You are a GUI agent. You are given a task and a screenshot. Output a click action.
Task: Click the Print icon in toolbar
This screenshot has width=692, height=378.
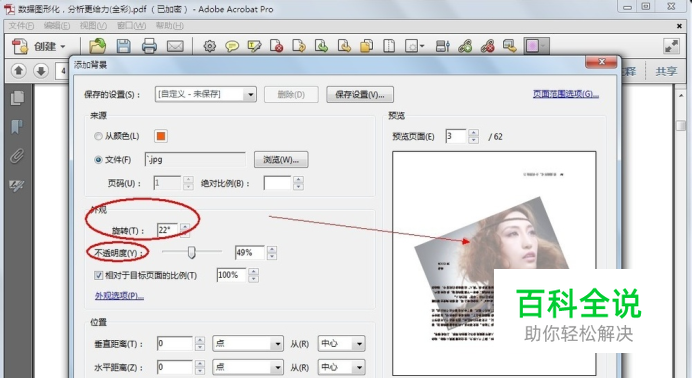point(149,46)
